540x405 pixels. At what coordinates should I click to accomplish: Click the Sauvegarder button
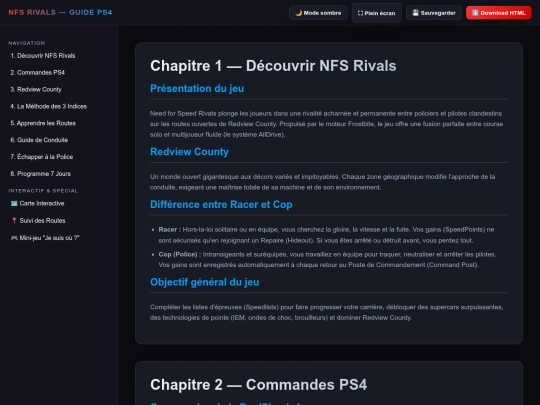coord(434,13)
